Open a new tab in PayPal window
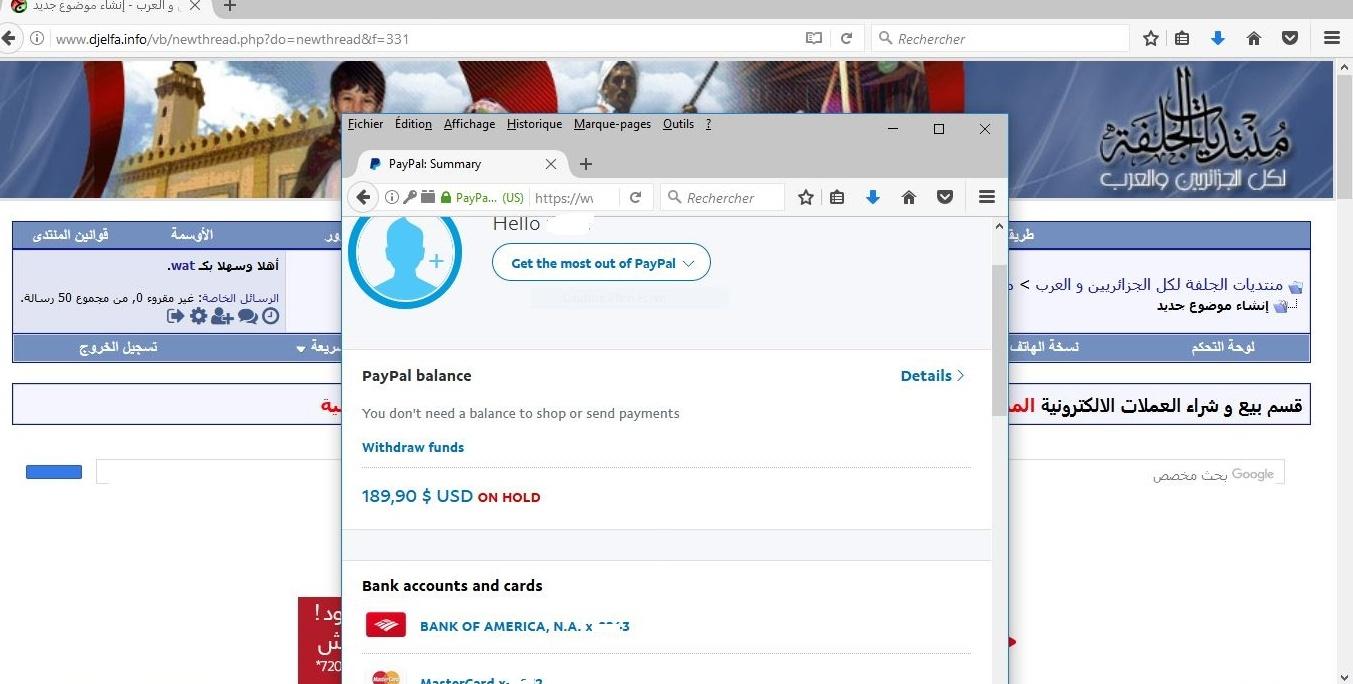 [x=586, y=164]
